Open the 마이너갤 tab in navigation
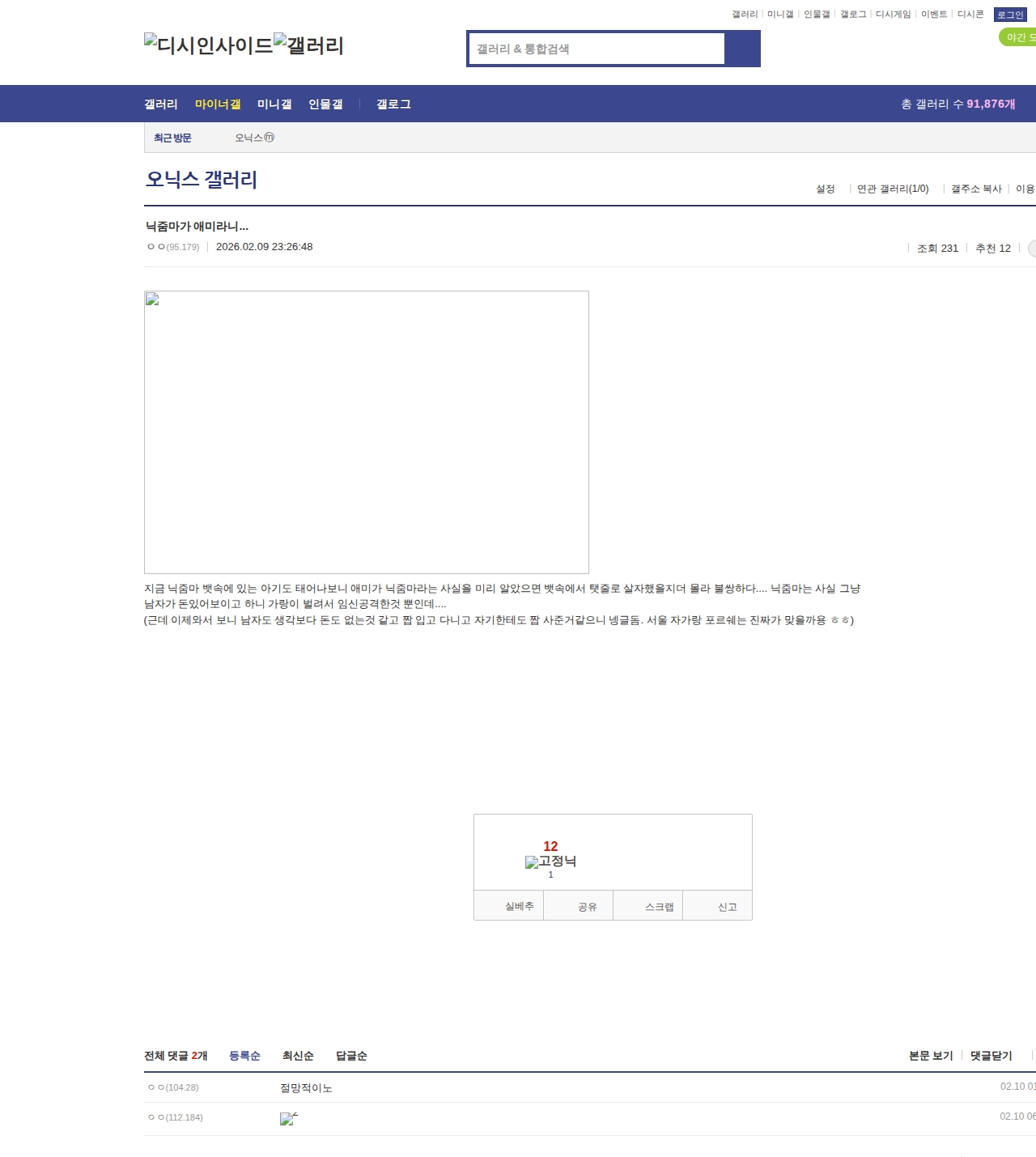Image resolution: width=1036 pixels, height=1157 pixels. click(x=218, y=104)
